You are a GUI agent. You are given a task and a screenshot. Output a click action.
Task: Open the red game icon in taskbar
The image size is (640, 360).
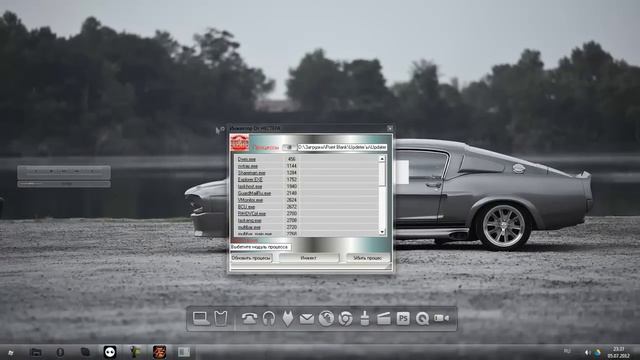159,352
